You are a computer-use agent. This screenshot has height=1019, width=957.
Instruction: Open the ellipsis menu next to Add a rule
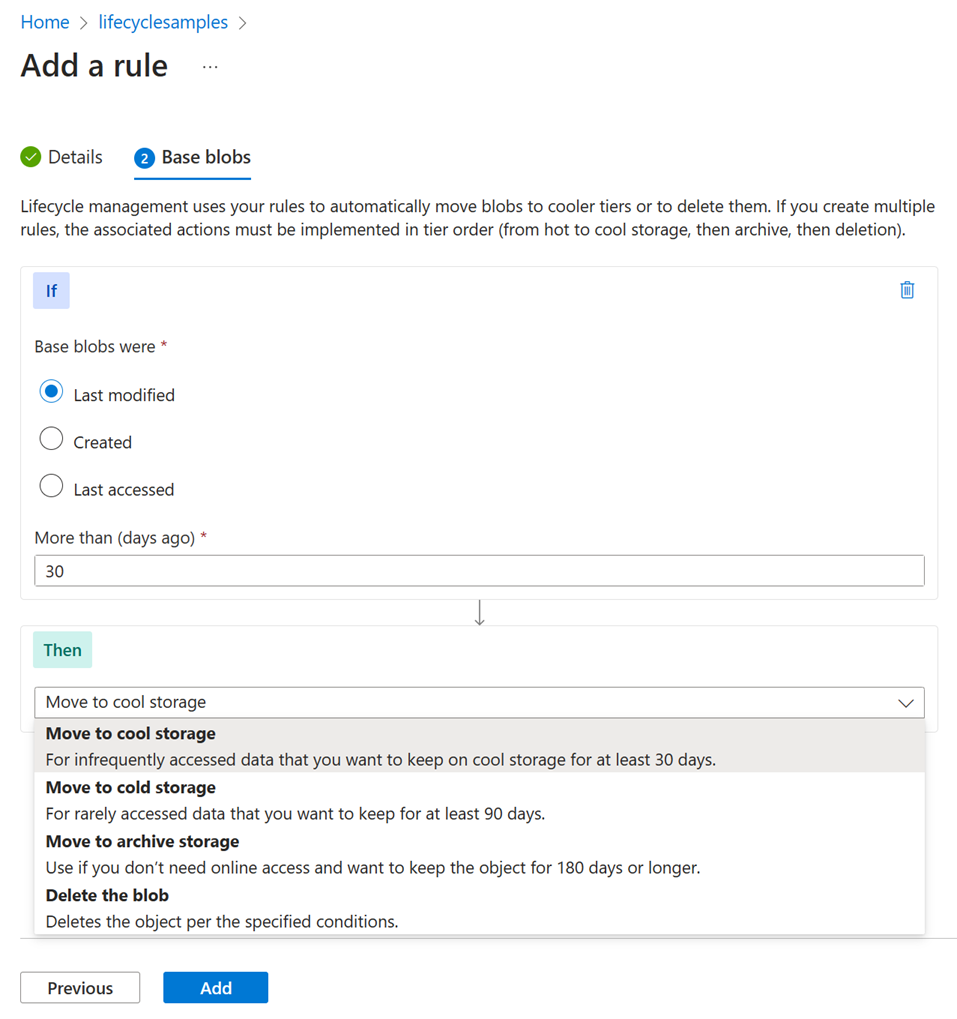click(209, 66)
